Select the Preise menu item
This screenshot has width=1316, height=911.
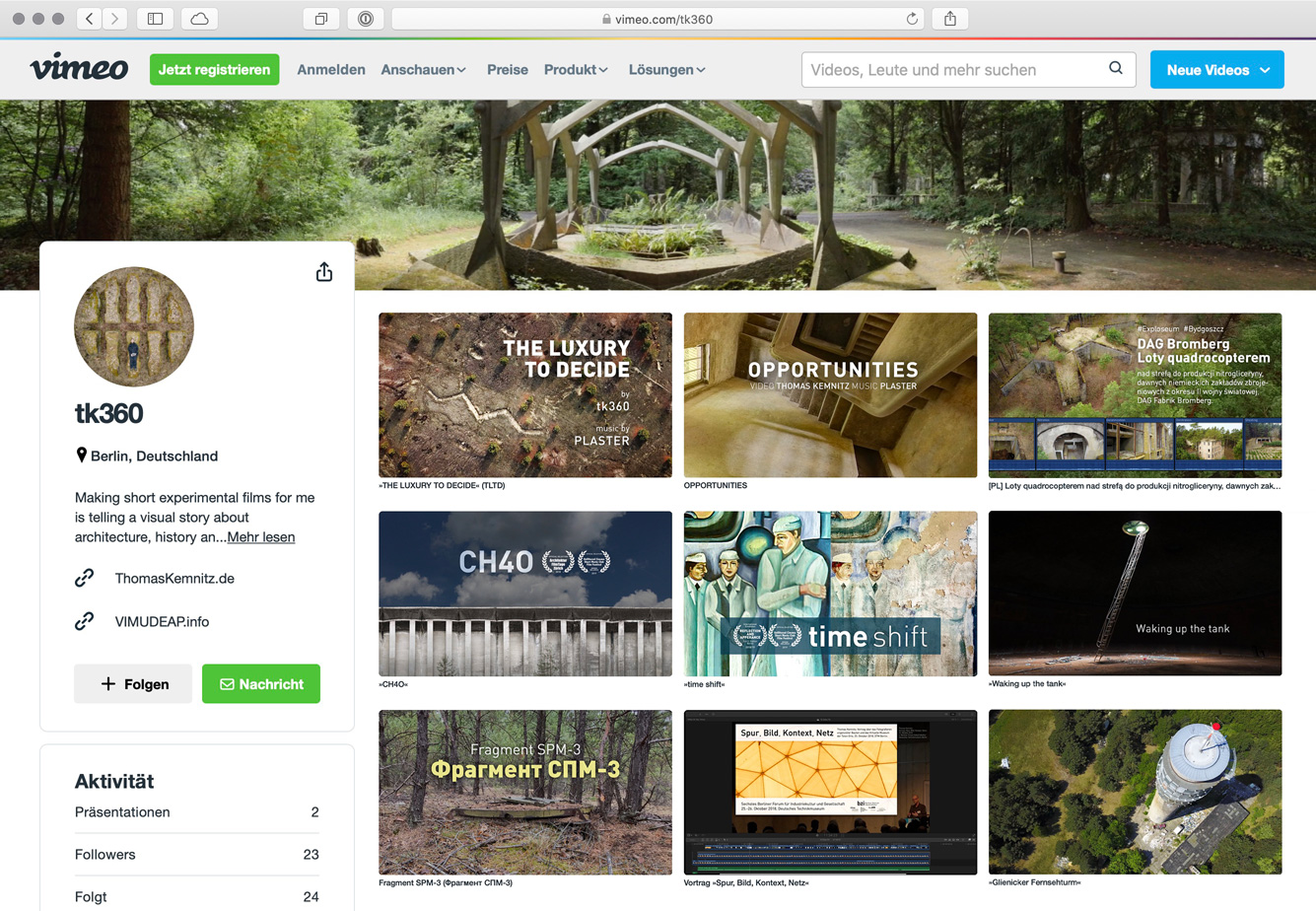coord(507,69)
